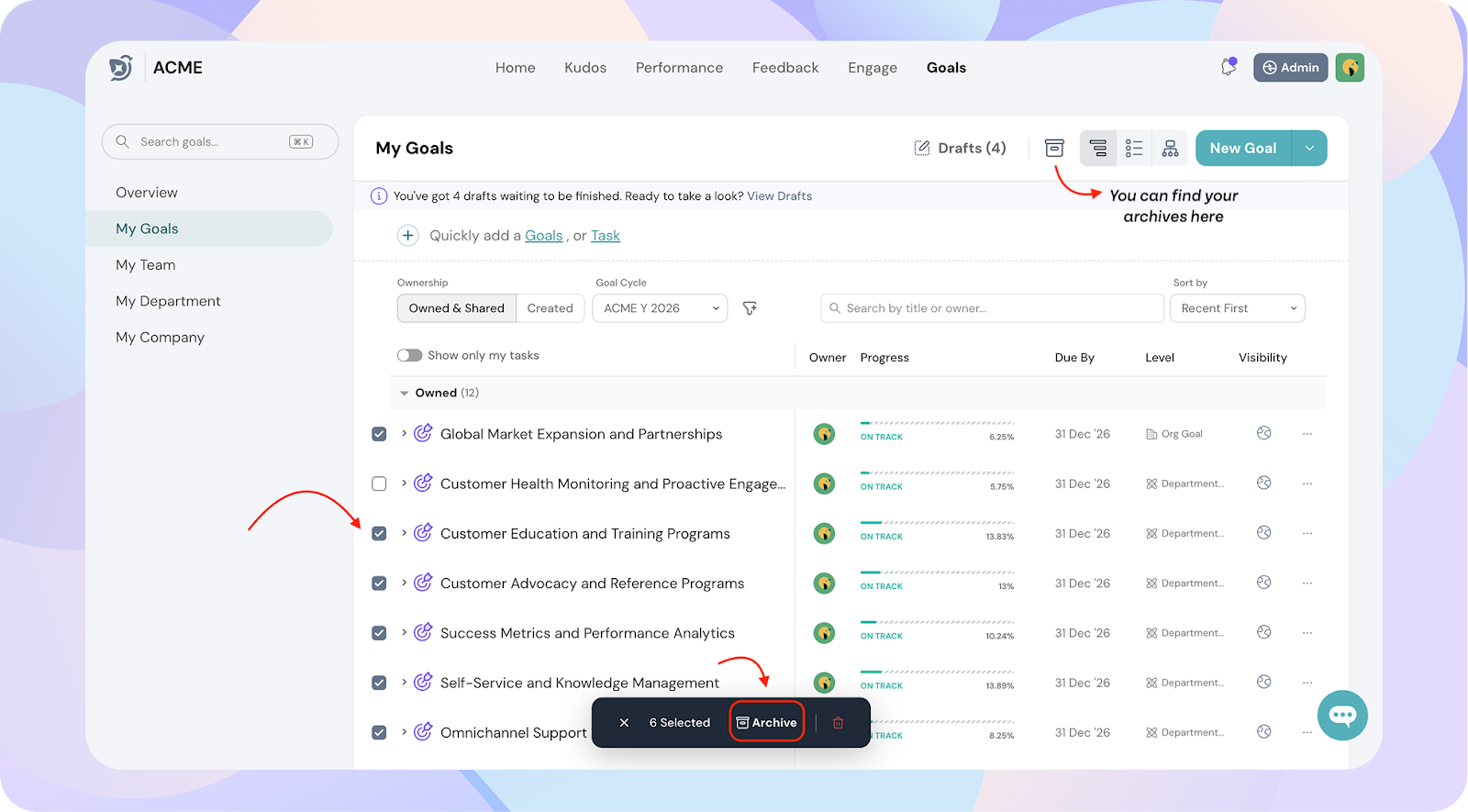Open the archives icon beside Drafts

click(1054, 148)
